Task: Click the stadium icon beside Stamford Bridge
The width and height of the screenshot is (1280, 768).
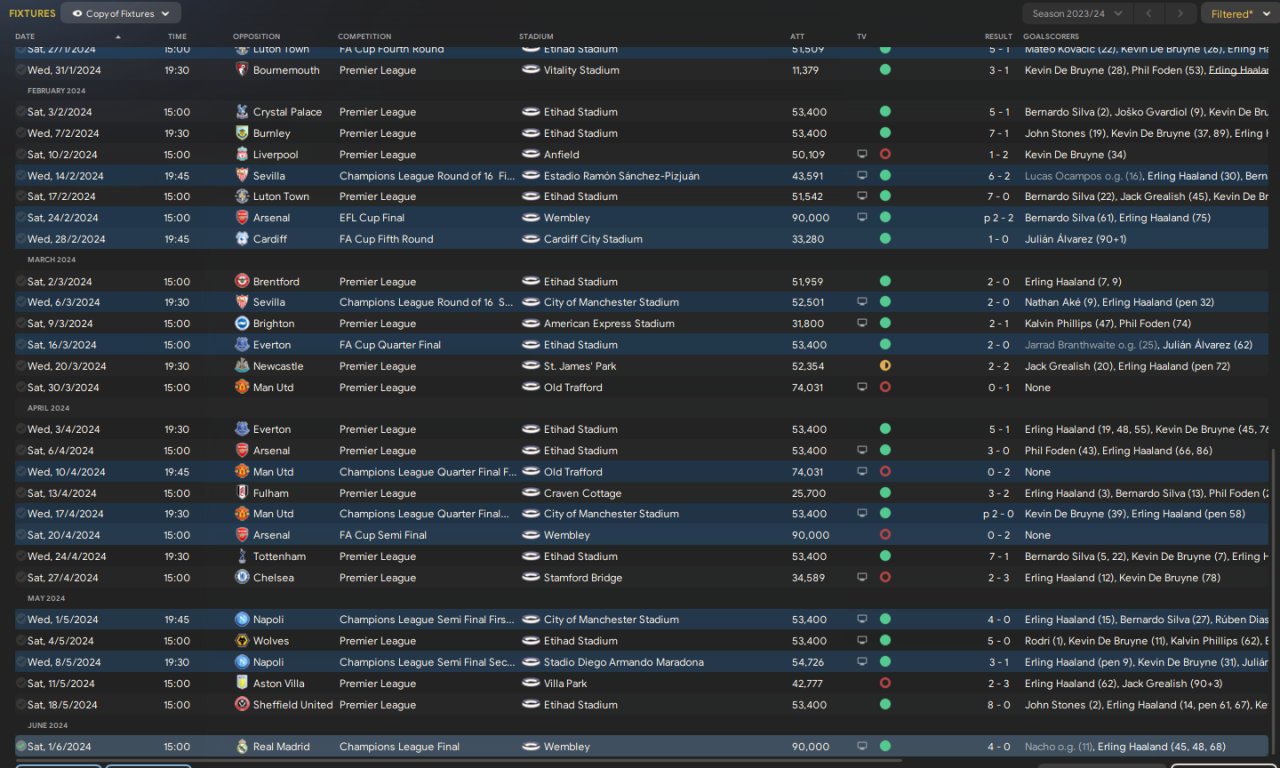Action: 530,578
